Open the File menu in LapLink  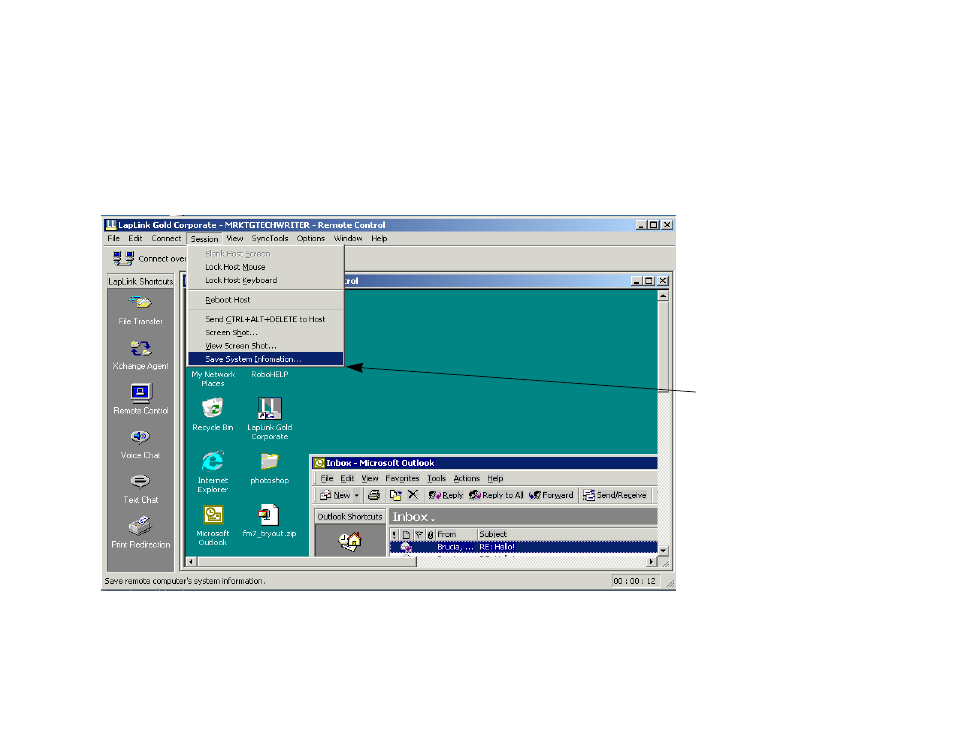pyautogui.click(x=114, y=238)
